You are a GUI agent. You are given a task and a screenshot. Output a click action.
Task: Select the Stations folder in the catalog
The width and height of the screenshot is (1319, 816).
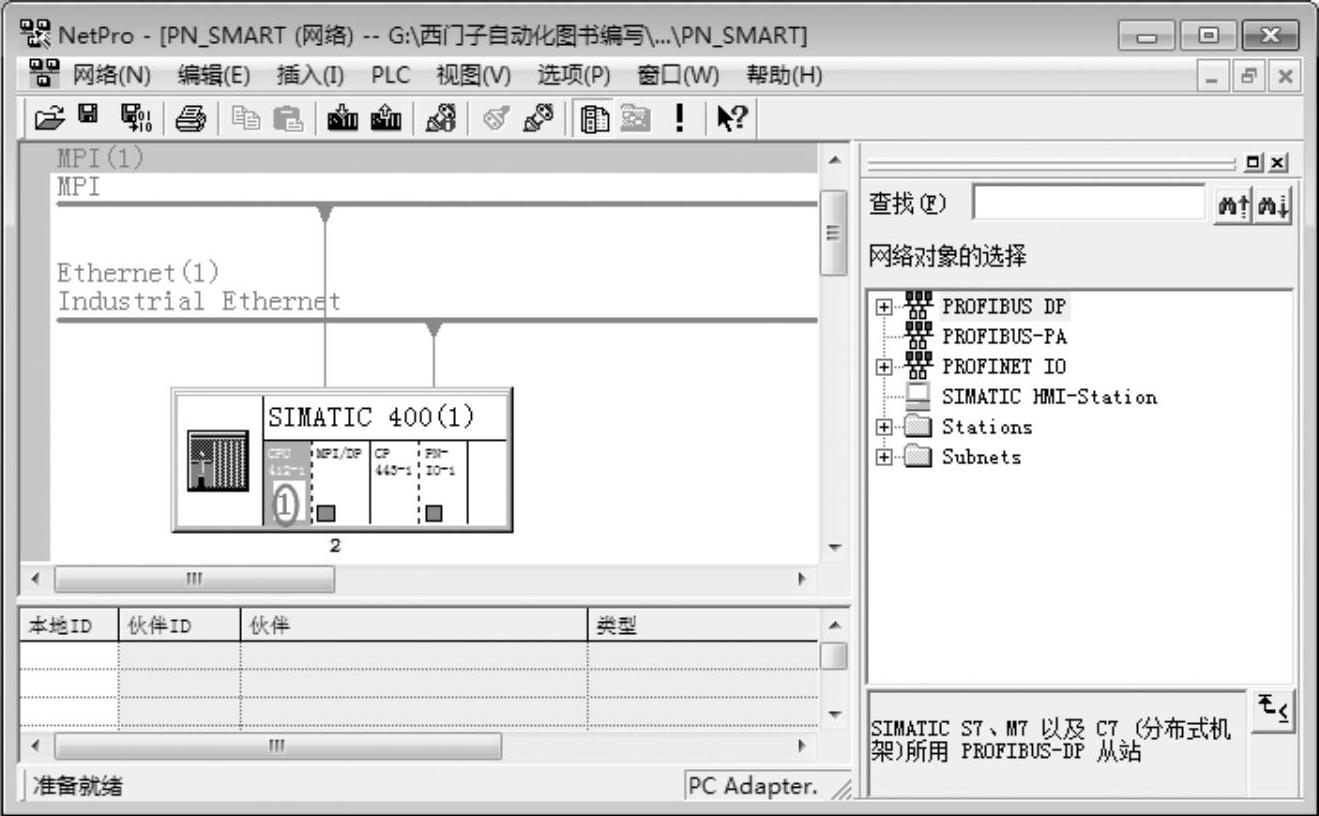pos(987,426)
